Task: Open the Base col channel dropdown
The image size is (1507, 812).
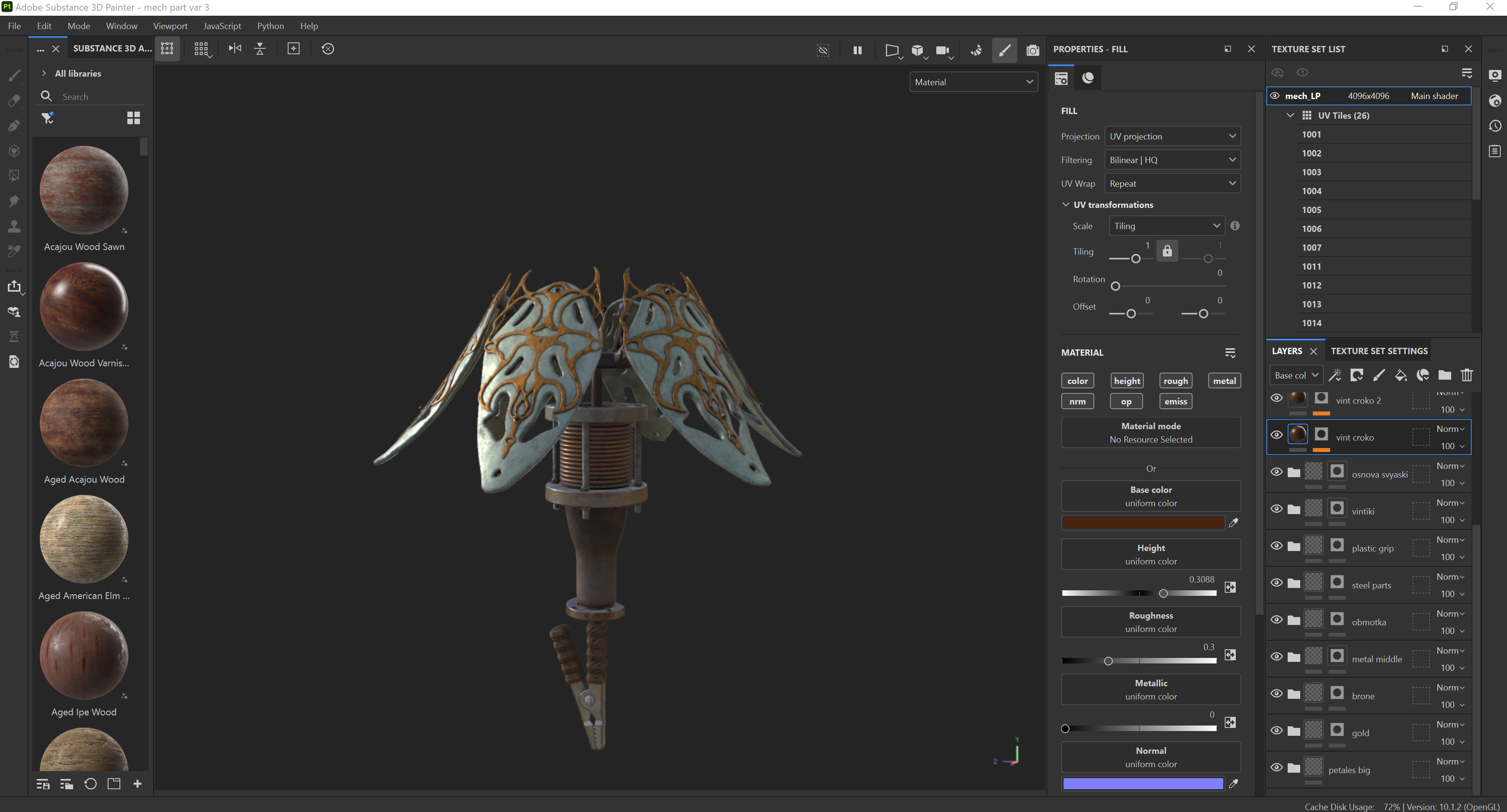Action: coord(1296,375)
